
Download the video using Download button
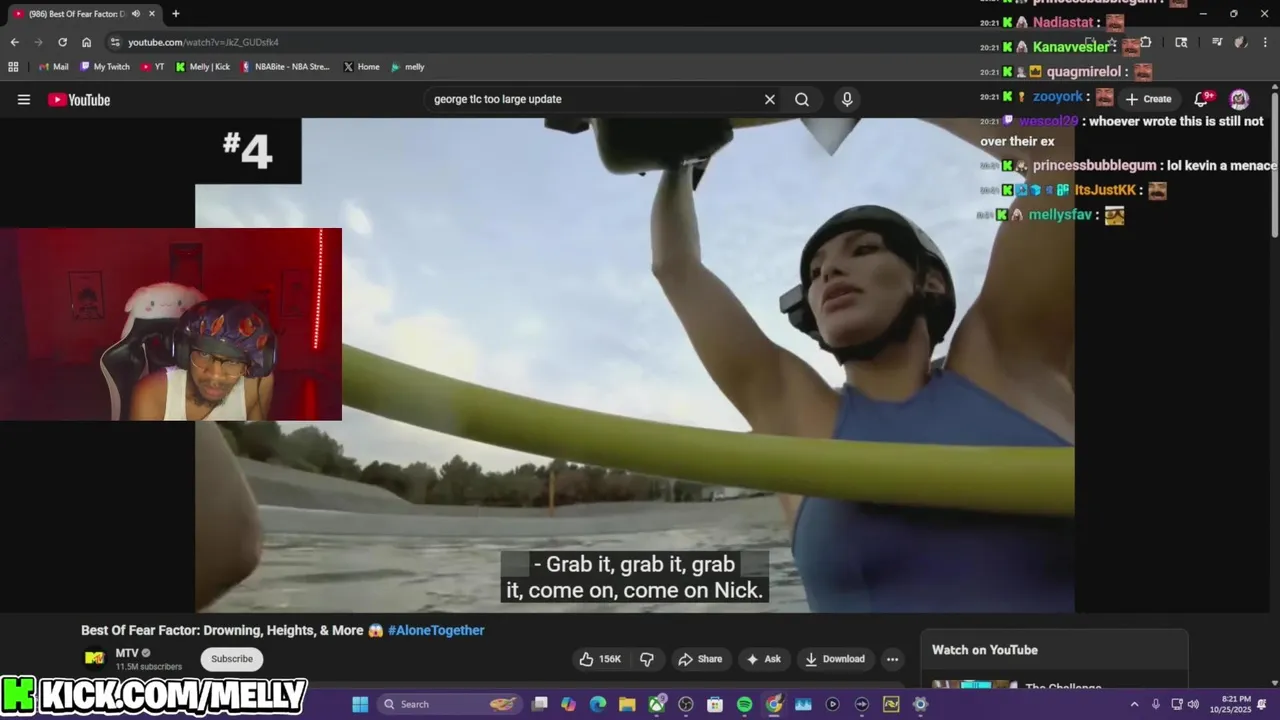pyautogui.click(x=835, y=659)
